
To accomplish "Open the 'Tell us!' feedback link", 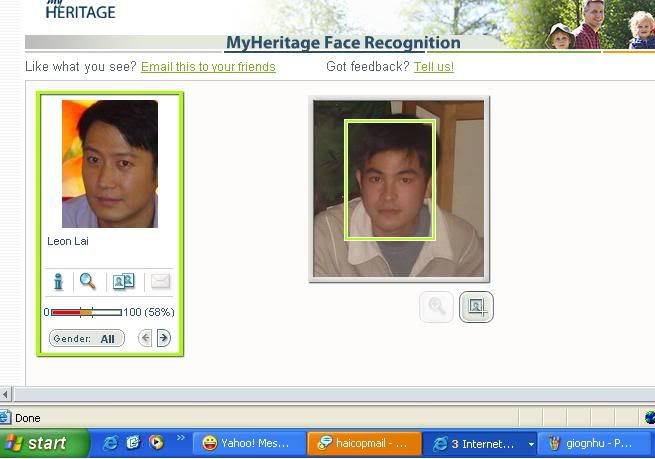I will click(434, 67).
